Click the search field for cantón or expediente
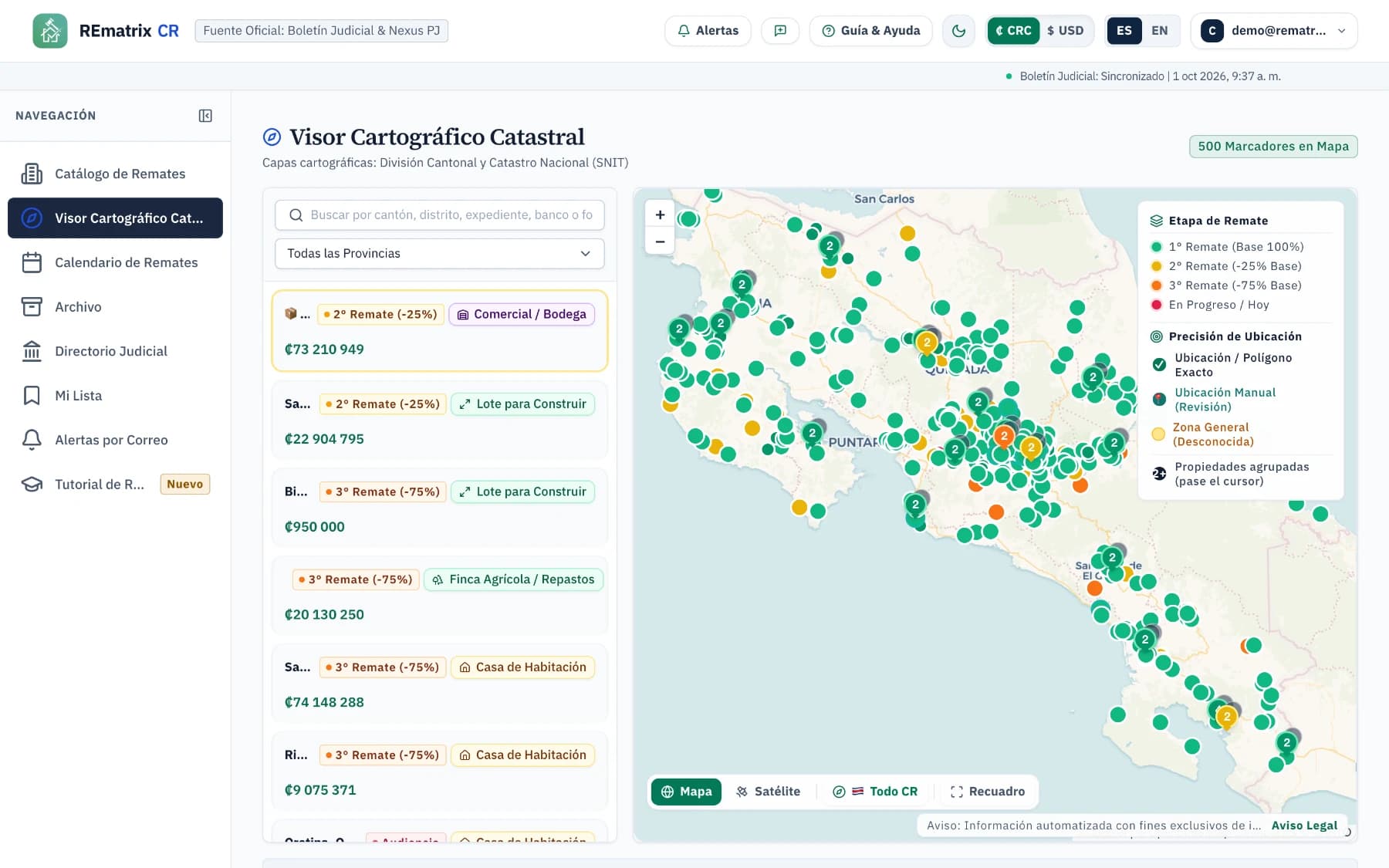Image resolution: width=1389 pixels, height=868 pixels. point(439,214)
